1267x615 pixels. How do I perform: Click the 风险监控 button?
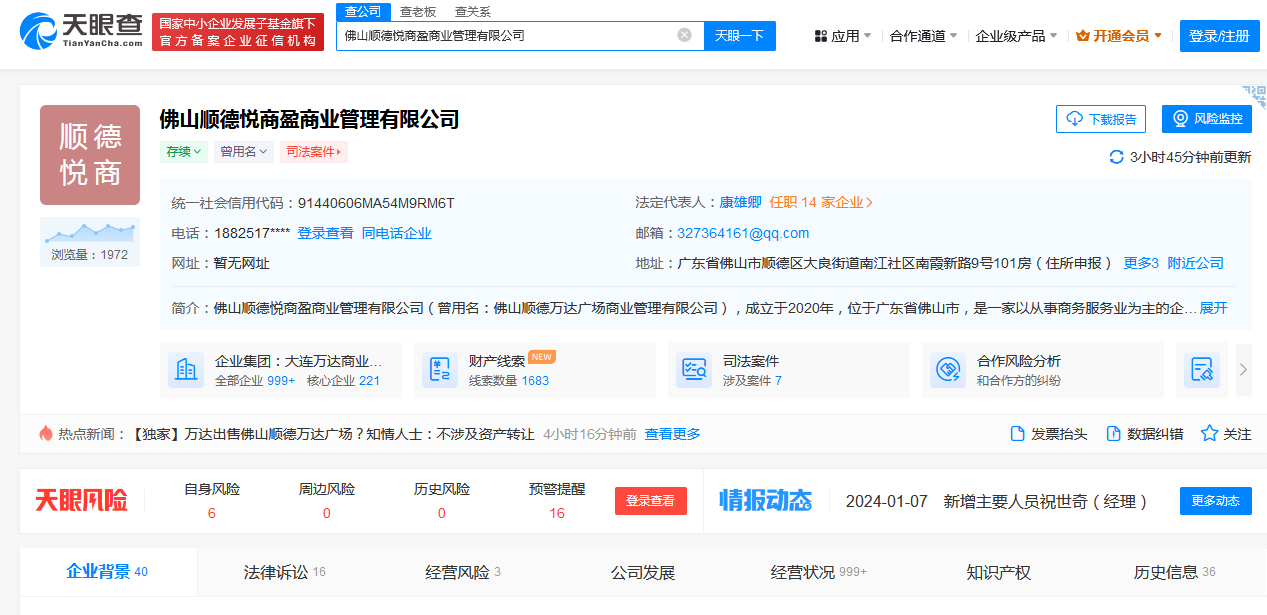[x=1206, y=119]
